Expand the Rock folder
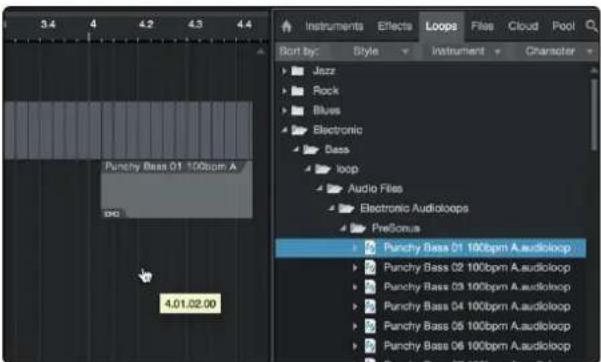The width and height of the screenshot is (601, 362). point(284,91)
